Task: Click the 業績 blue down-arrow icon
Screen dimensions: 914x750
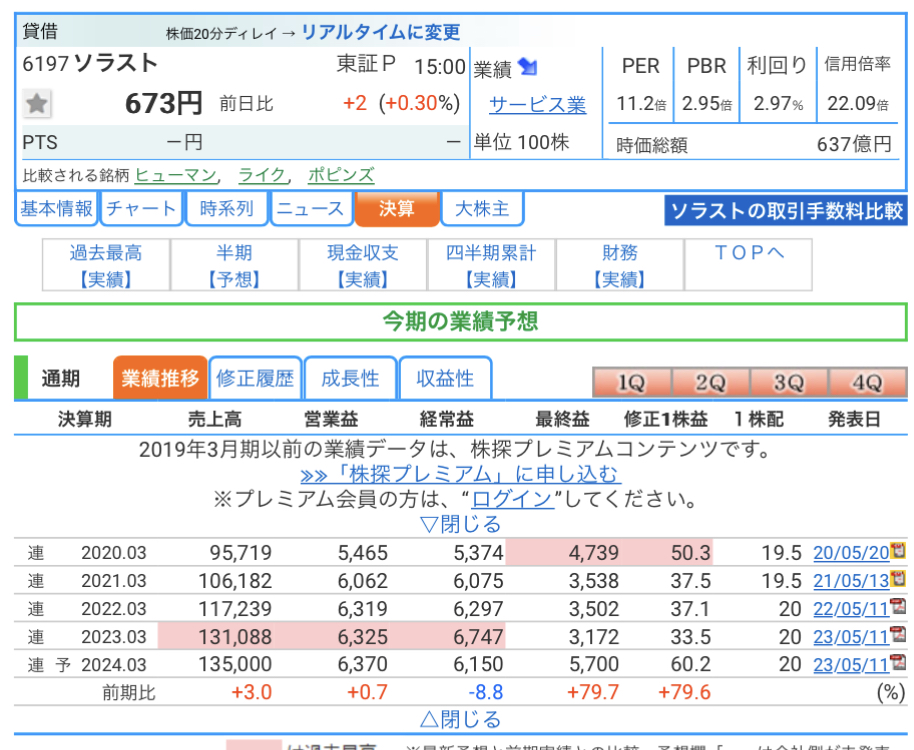Action: click(x=528, y=67)
